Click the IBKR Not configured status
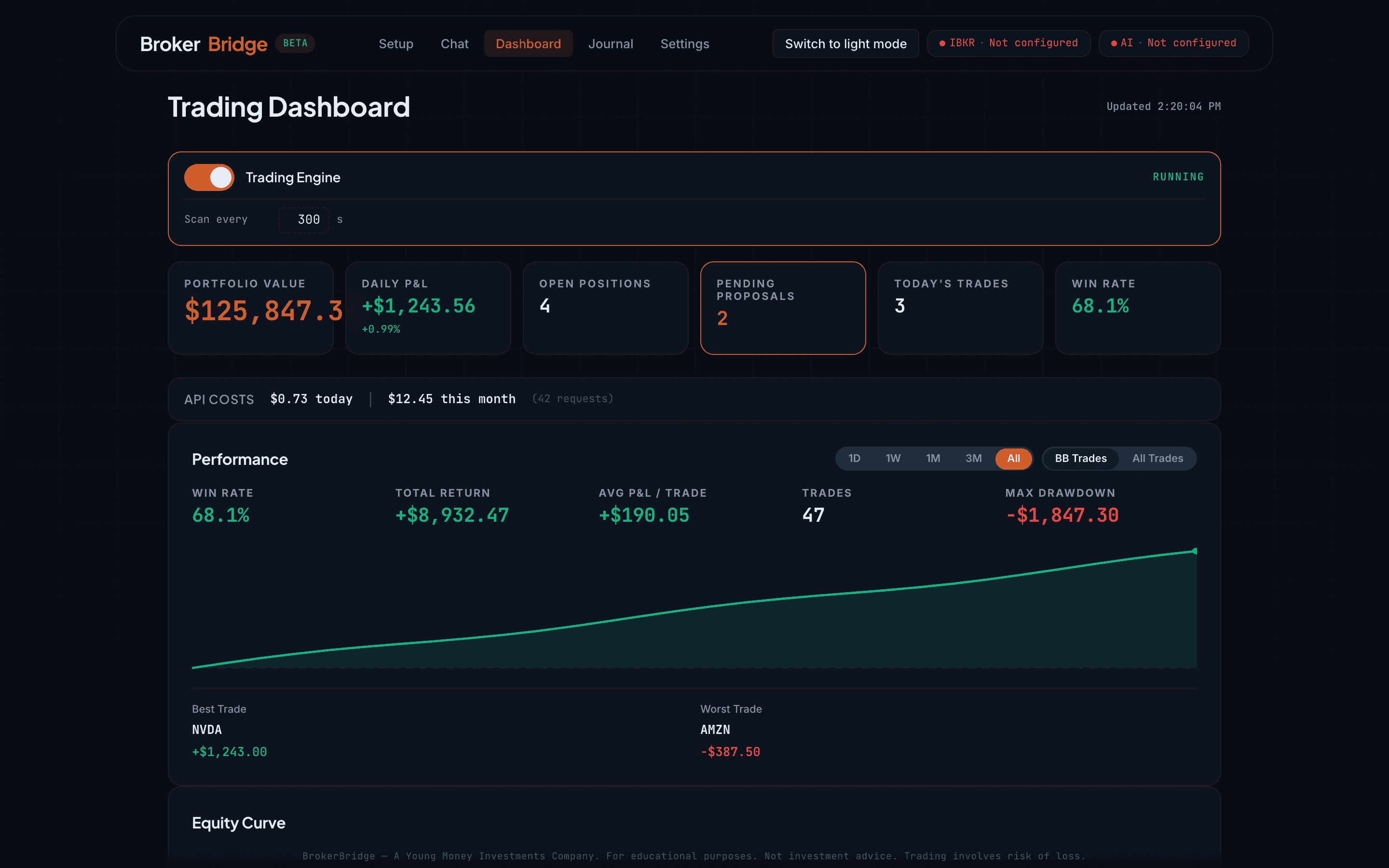Viewport: 1389px width, 868px height. (x=1008, y=43)
